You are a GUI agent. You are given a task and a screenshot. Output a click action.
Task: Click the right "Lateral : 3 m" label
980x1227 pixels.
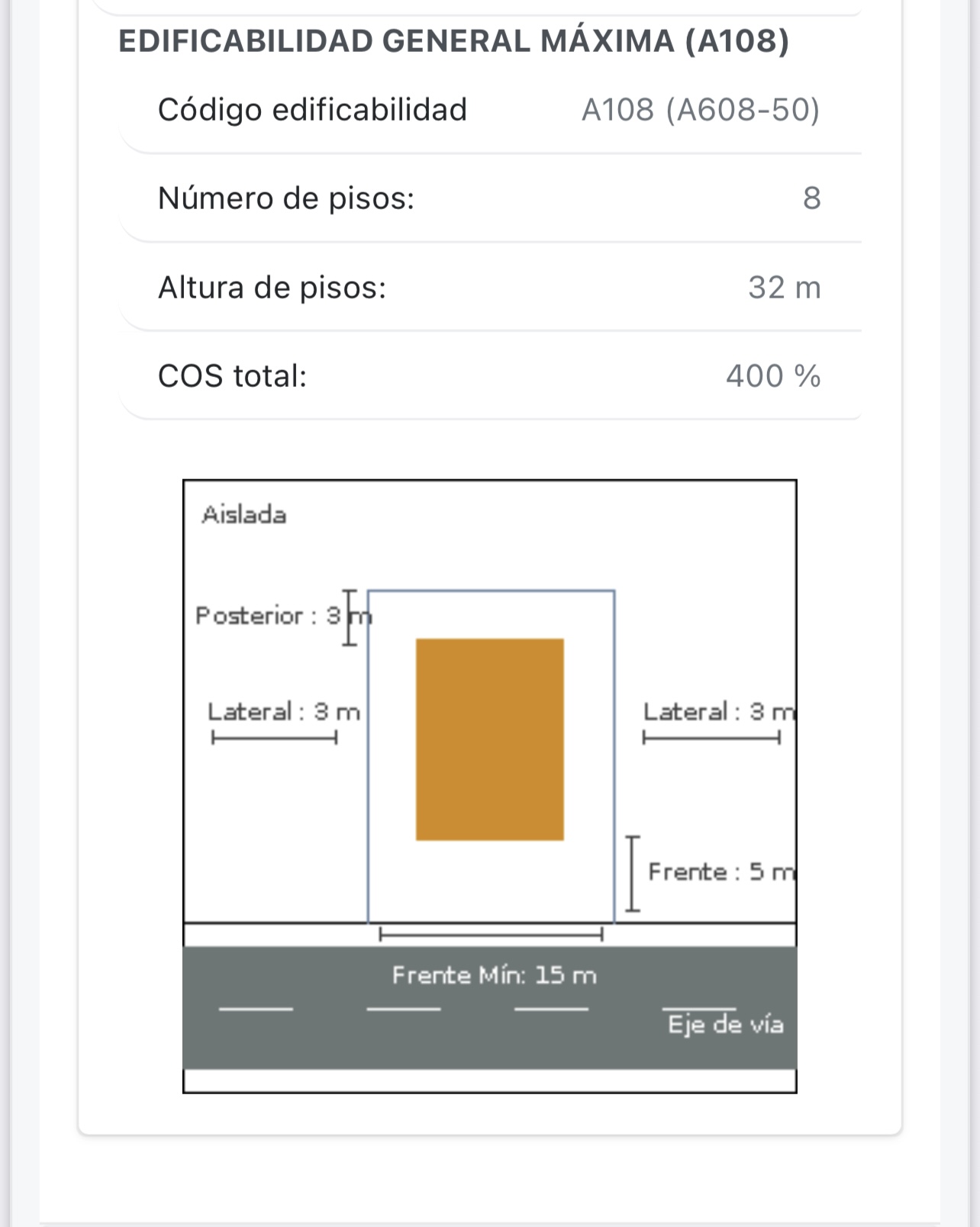point(718,712)
